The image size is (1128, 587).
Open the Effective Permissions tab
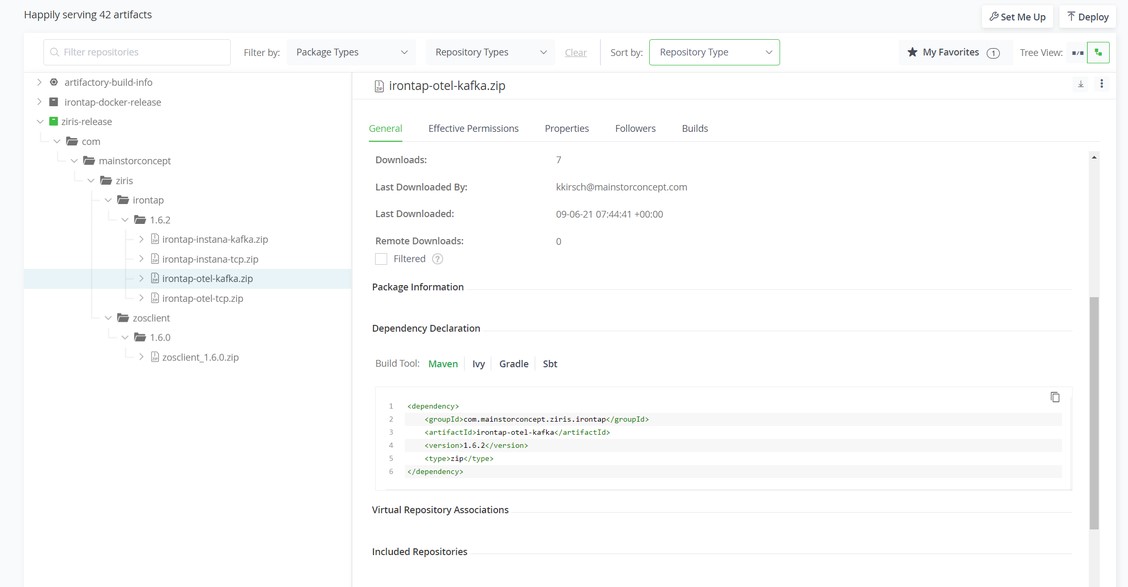pyautogui.click(x=473, y=129)
